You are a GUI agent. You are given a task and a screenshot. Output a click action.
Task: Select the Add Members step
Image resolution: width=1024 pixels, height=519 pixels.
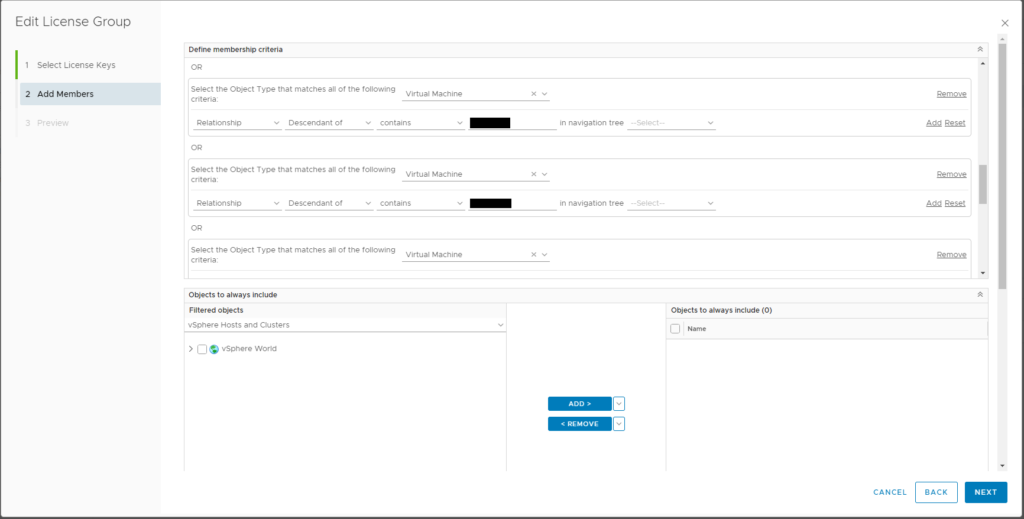click(90, 94)
